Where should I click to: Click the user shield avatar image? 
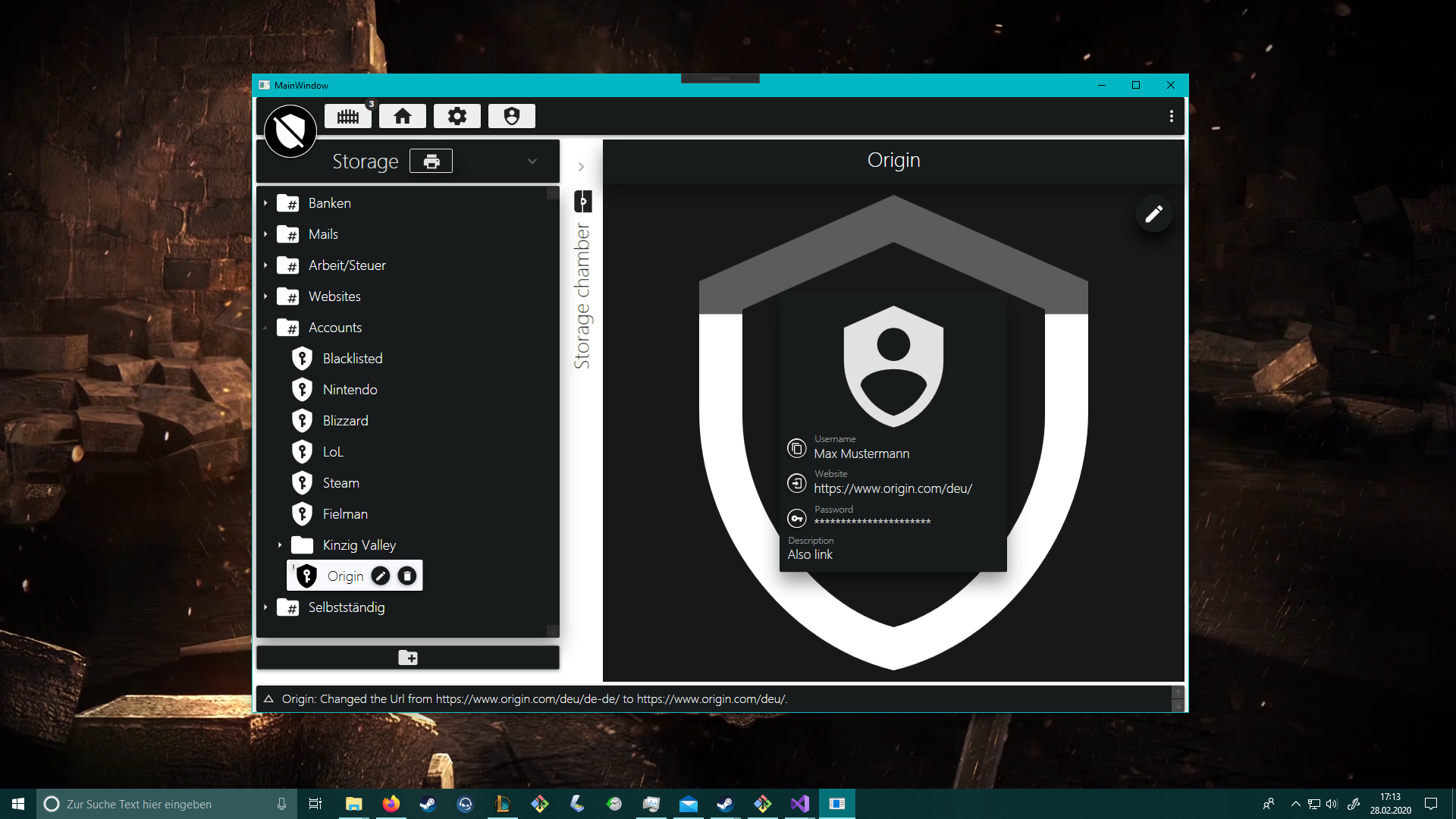(893, 366)
